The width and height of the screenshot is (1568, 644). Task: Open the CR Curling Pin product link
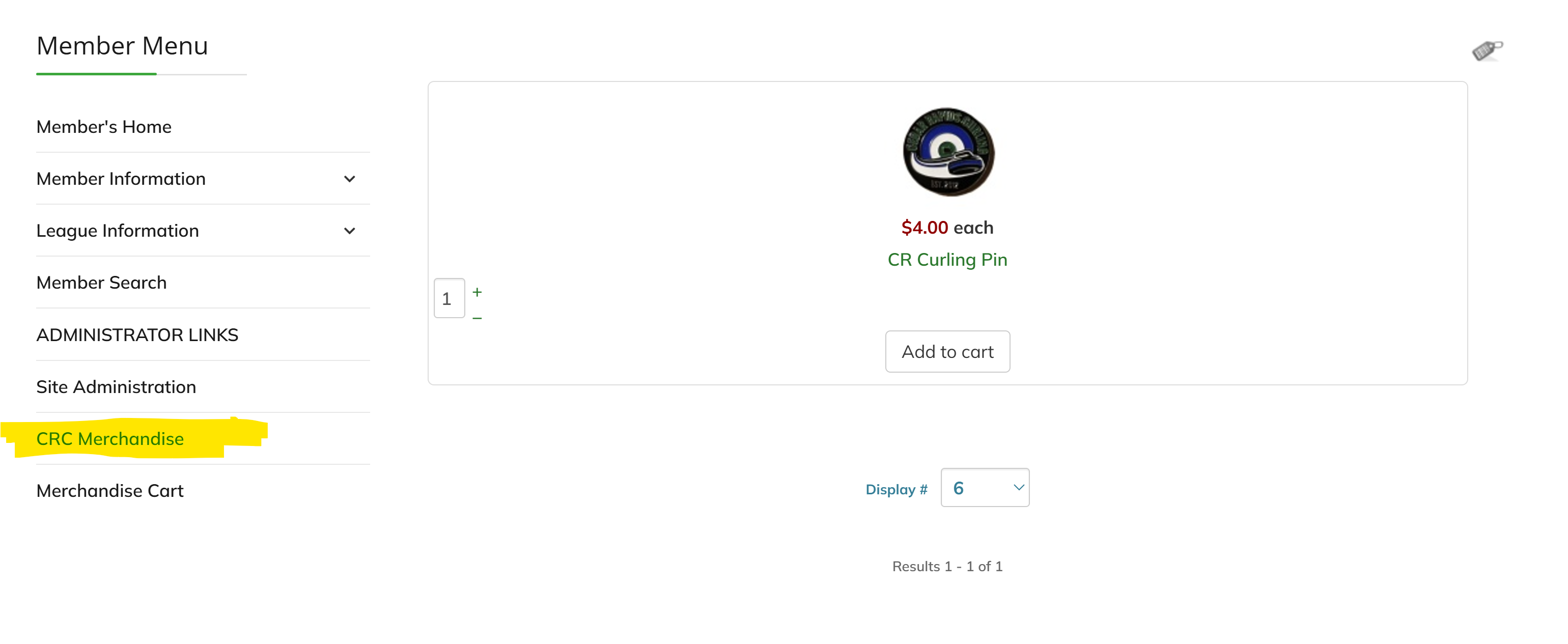[947, 260]
